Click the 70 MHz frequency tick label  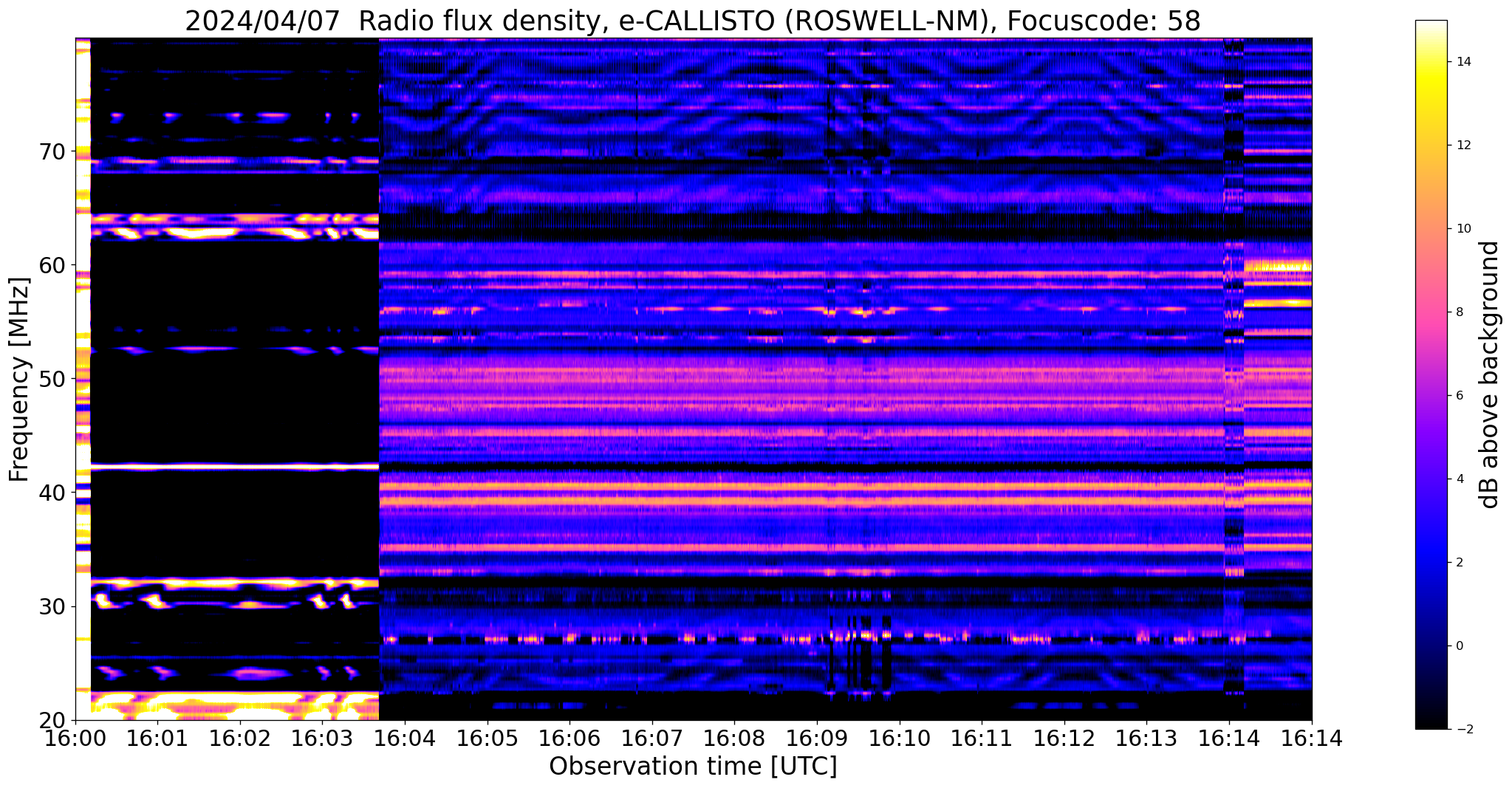coord(53,151)
